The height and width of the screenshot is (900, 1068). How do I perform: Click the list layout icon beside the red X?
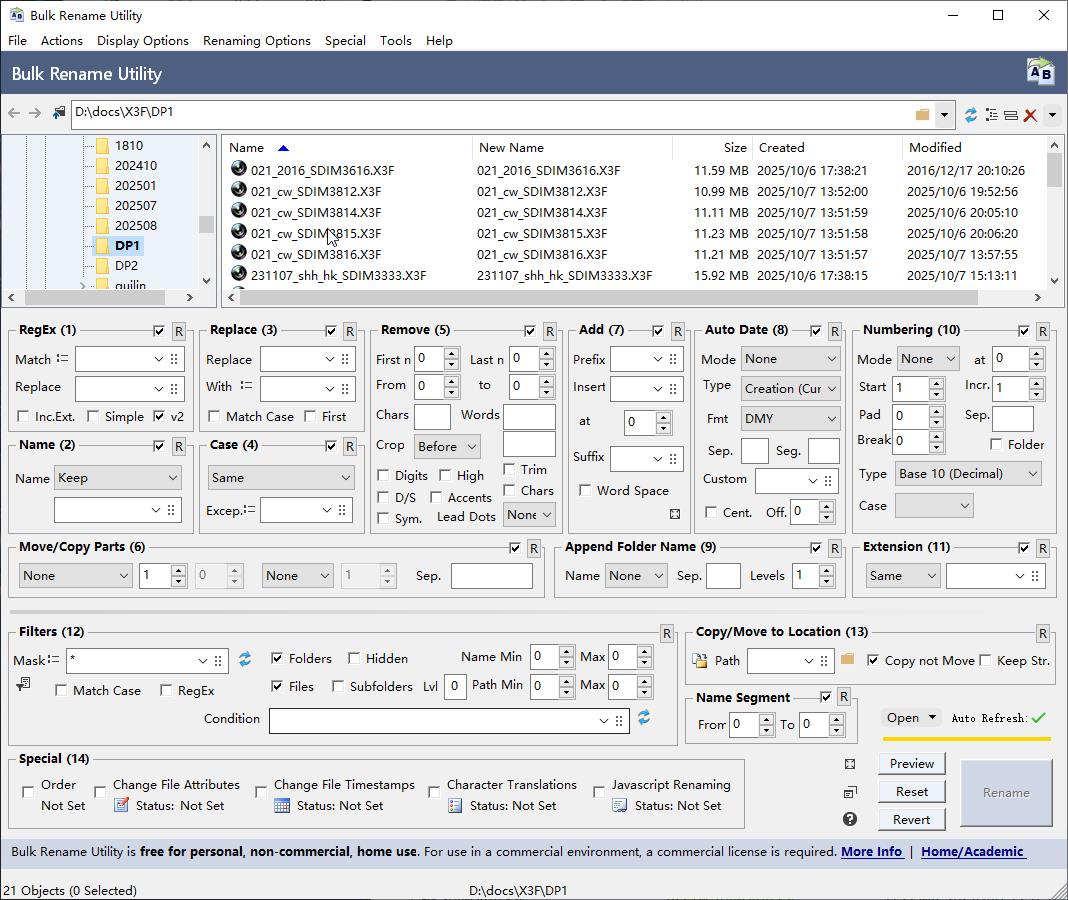(1011, 115)
